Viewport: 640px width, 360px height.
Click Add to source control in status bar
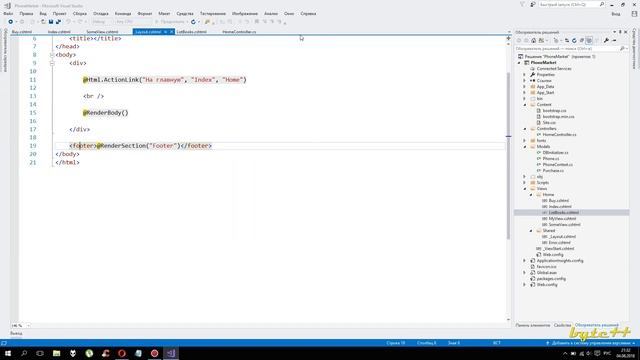(591, 343)
